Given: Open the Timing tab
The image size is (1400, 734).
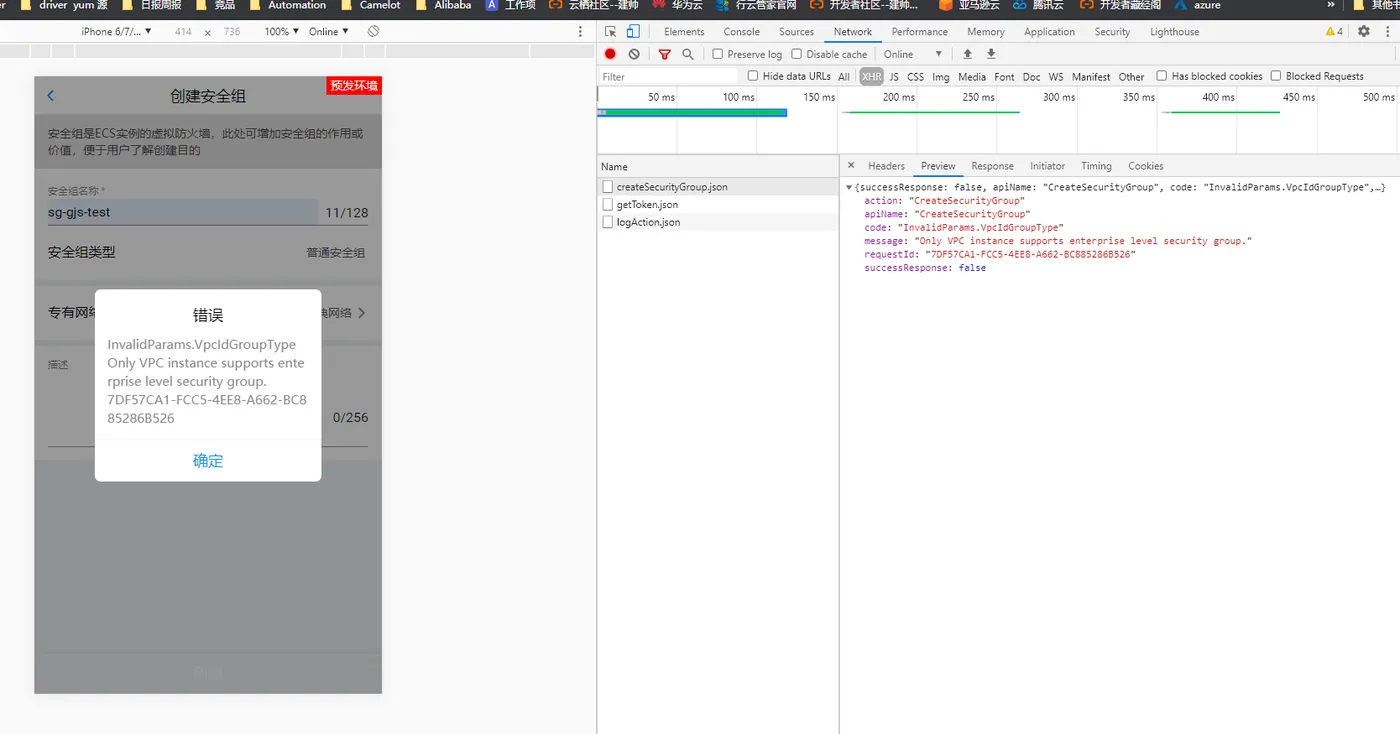Looking at the screenshot, I should [1096, 166].
